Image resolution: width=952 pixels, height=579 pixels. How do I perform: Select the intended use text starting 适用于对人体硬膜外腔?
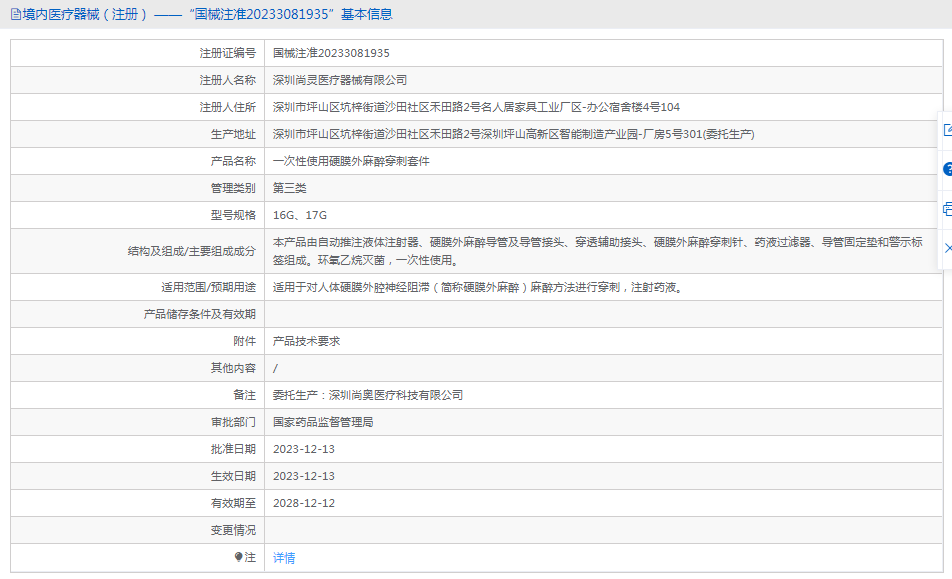pos(479,287)
